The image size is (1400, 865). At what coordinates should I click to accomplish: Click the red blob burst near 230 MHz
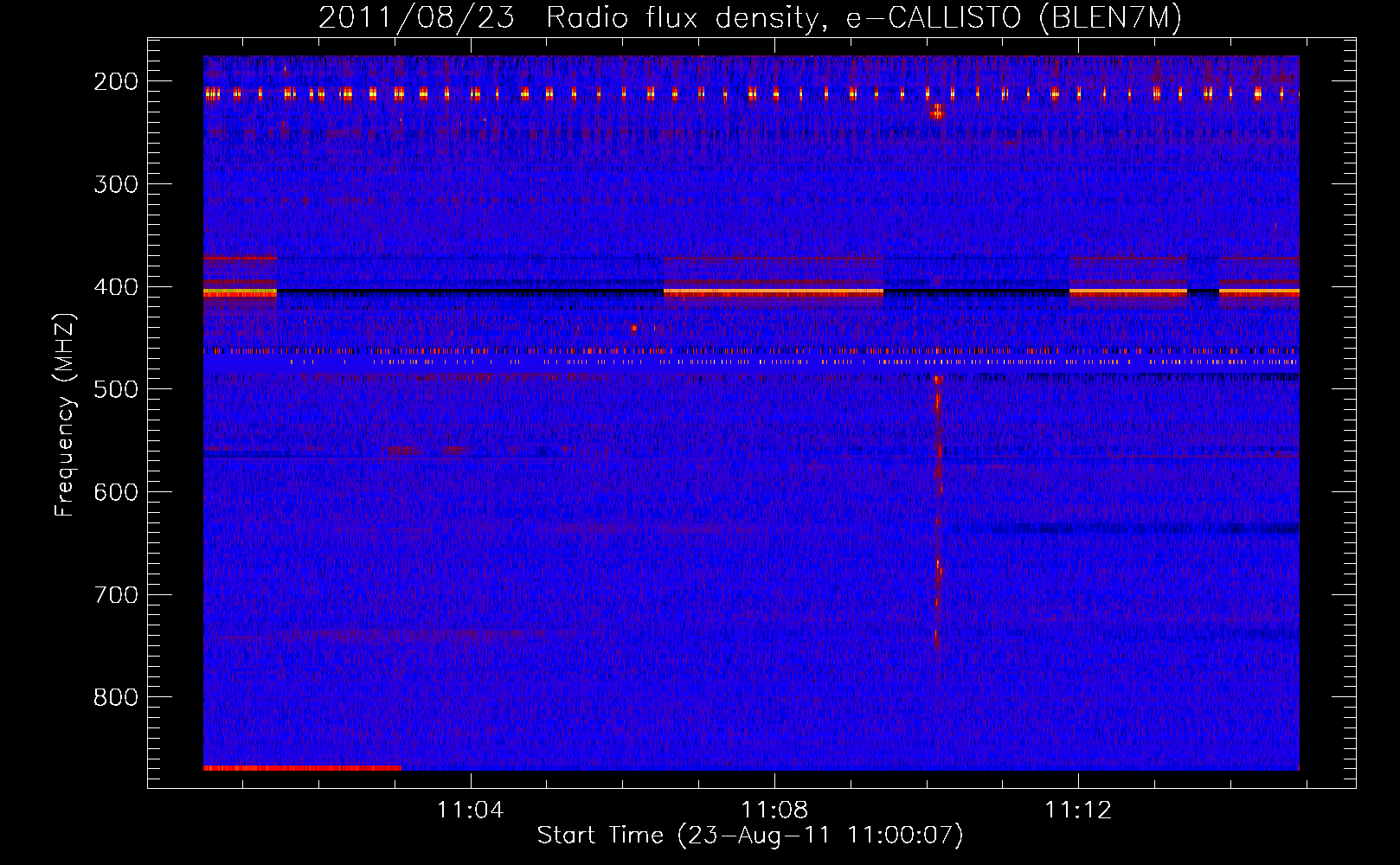click(936, 112)
